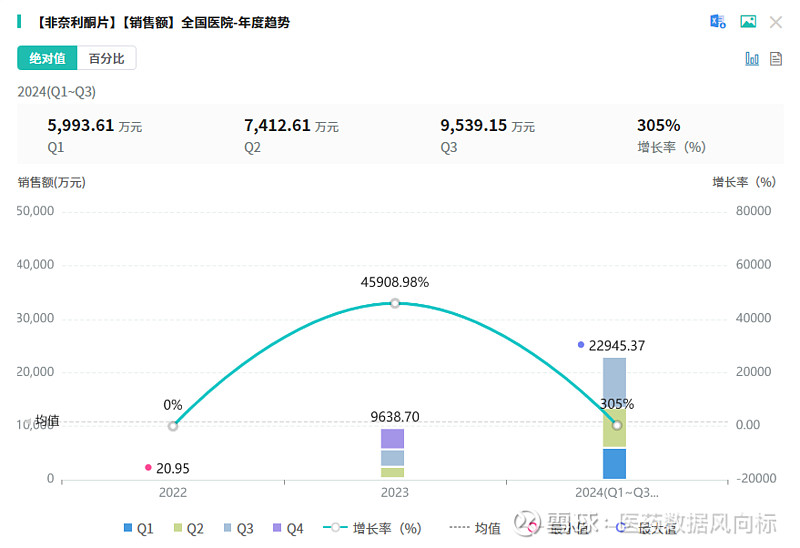Export chart data to Excel icon
800x548 pixels.
(x=718, y=21)
